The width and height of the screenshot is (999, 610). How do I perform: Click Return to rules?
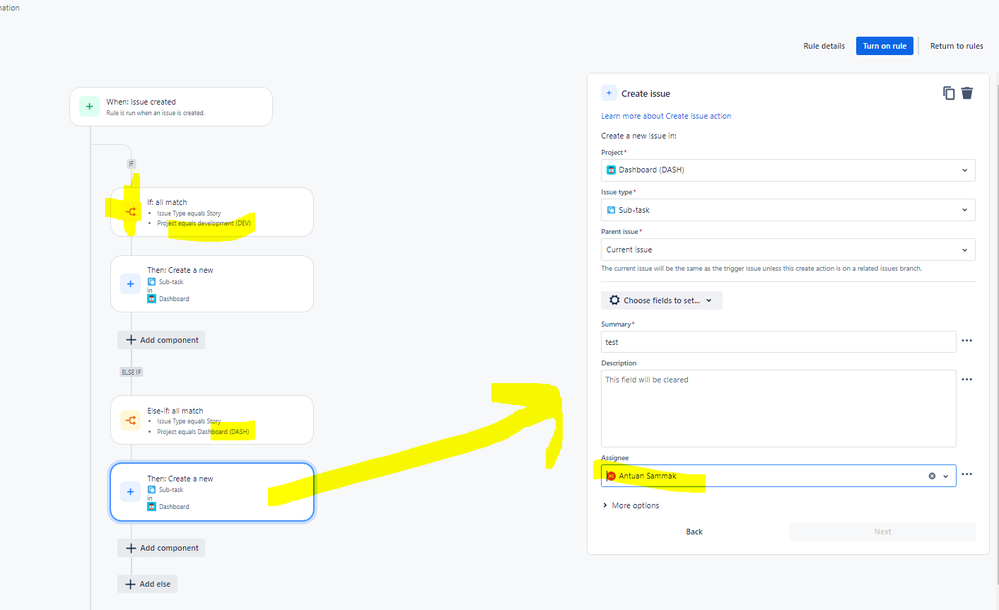[x=956, y=46]
